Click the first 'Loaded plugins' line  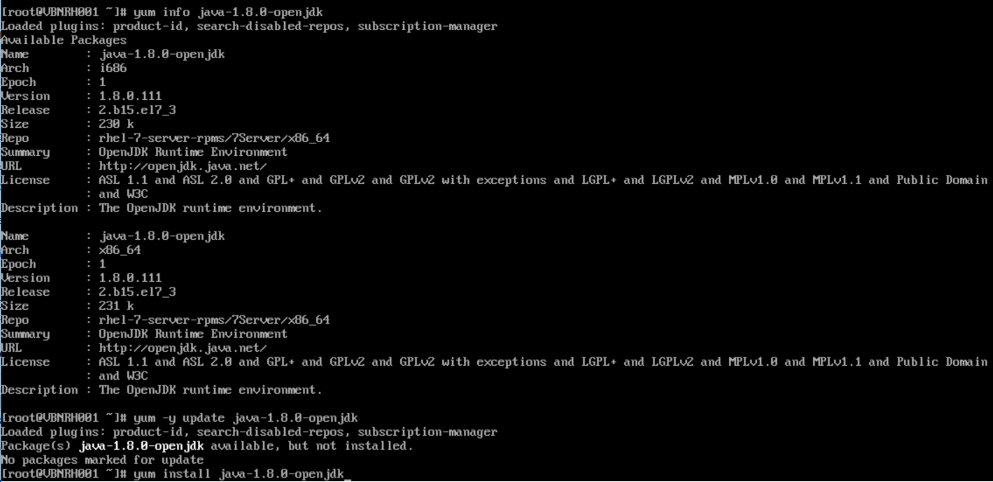249,26
